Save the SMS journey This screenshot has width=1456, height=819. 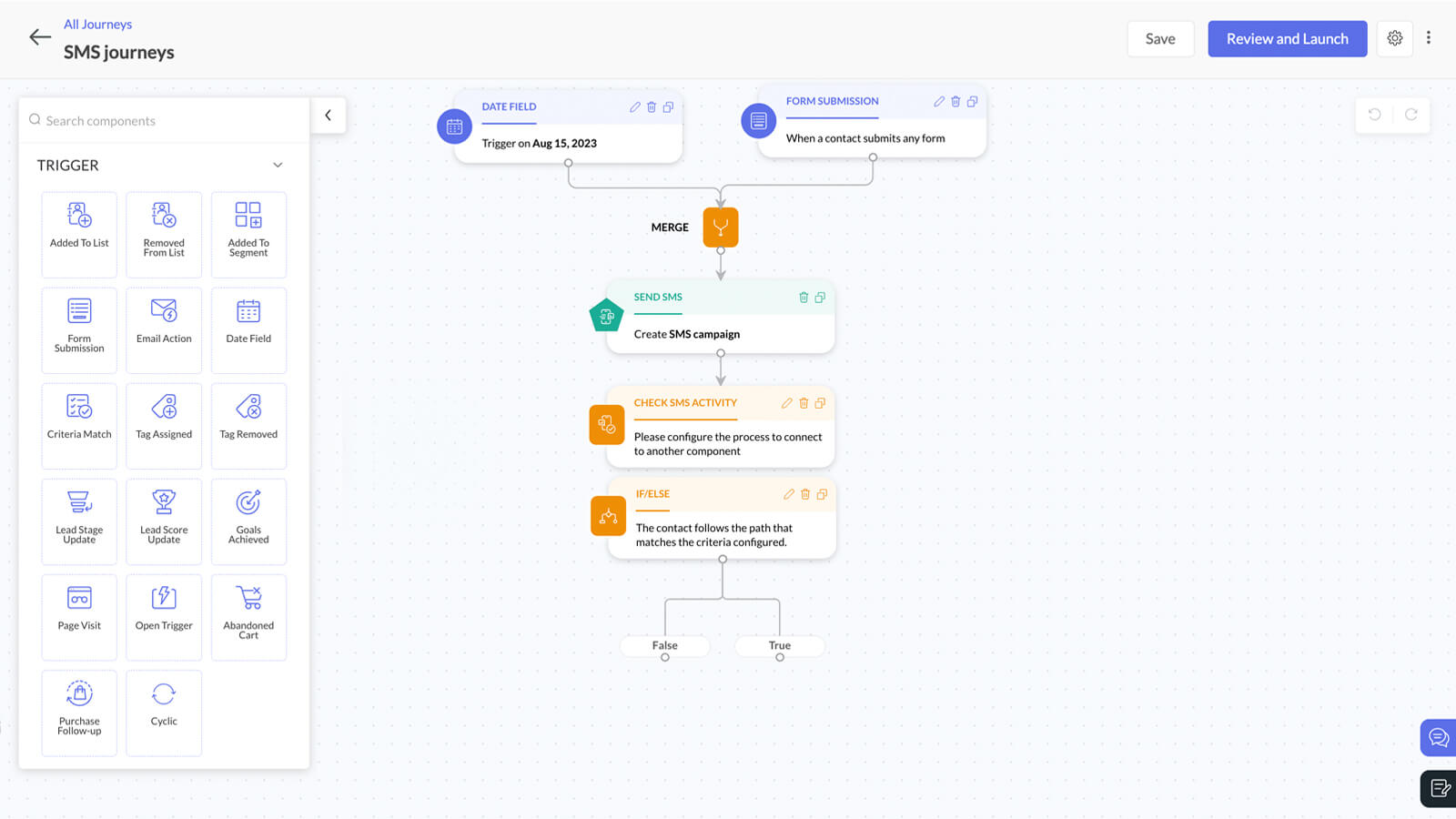[1160, 38]
